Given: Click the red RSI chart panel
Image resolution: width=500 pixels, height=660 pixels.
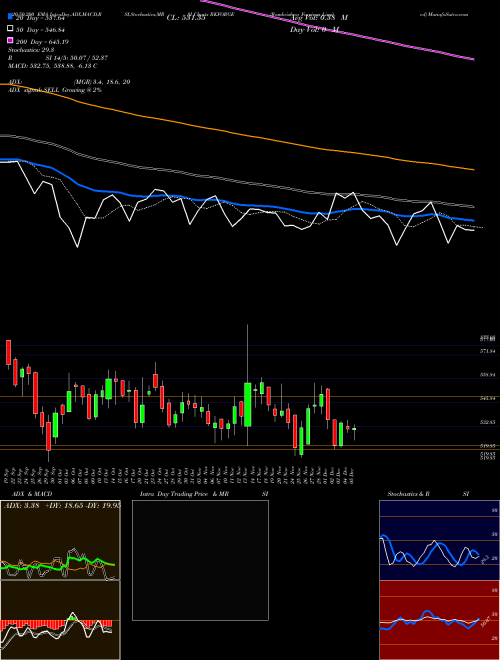Looking at the screenshot, I should coord(437,620).
